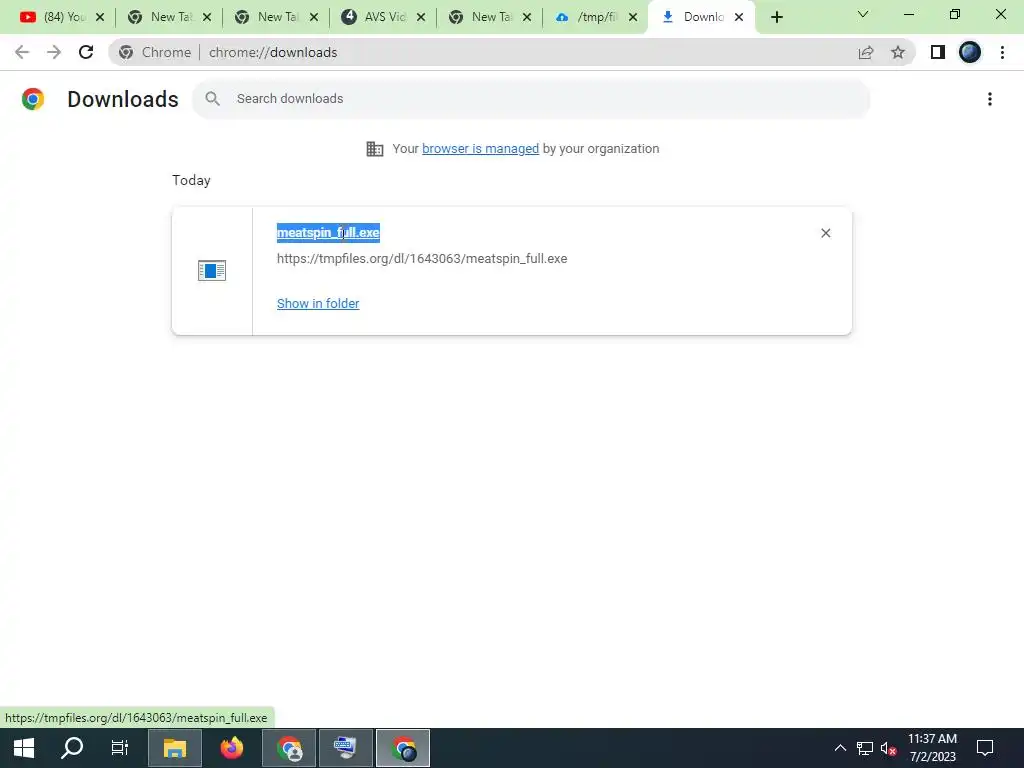
Task: Open the notification center icon
Action: (985, 748)
